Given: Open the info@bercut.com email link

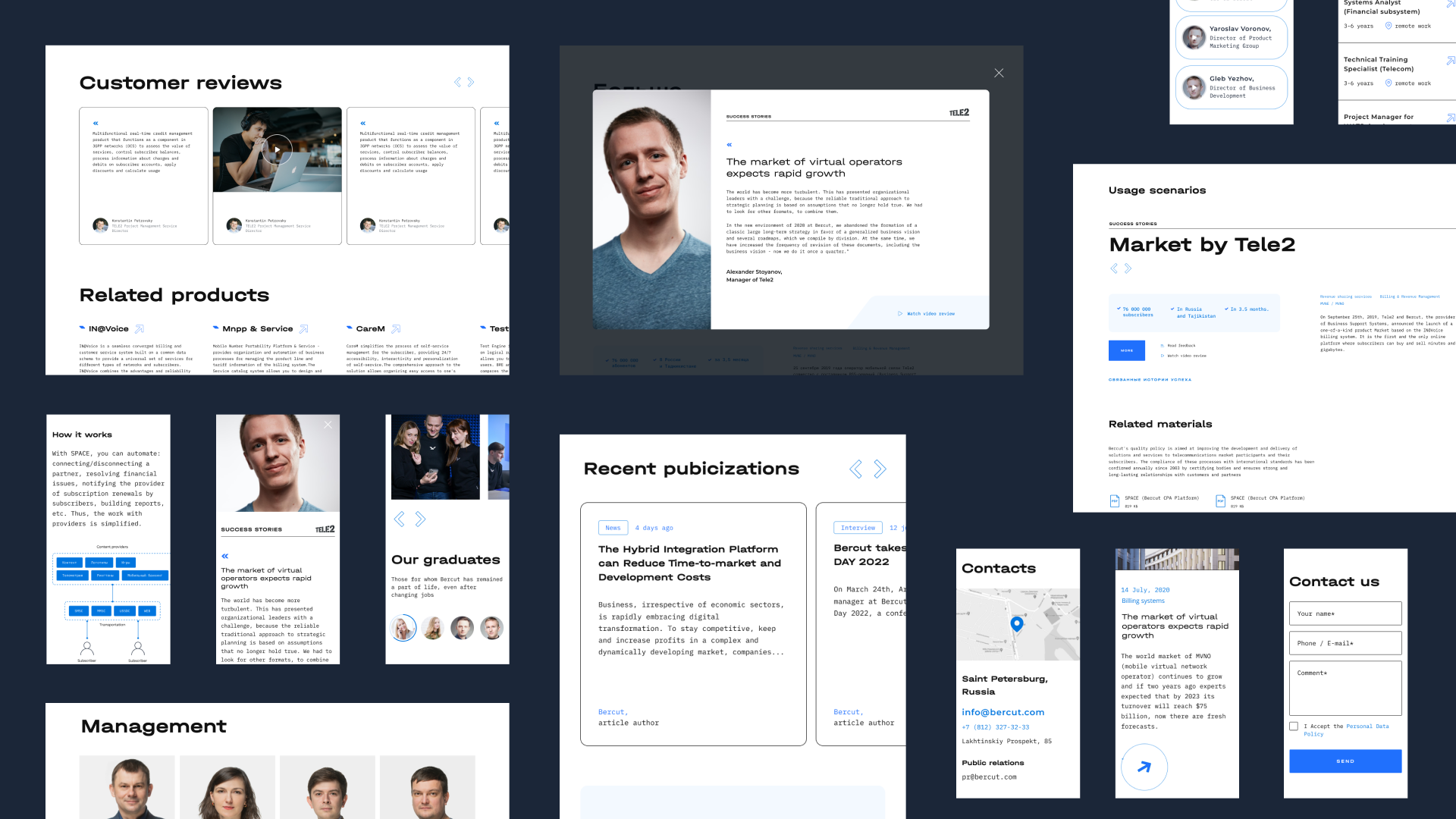Looking at the screenshot, I should coord(1003,712).
